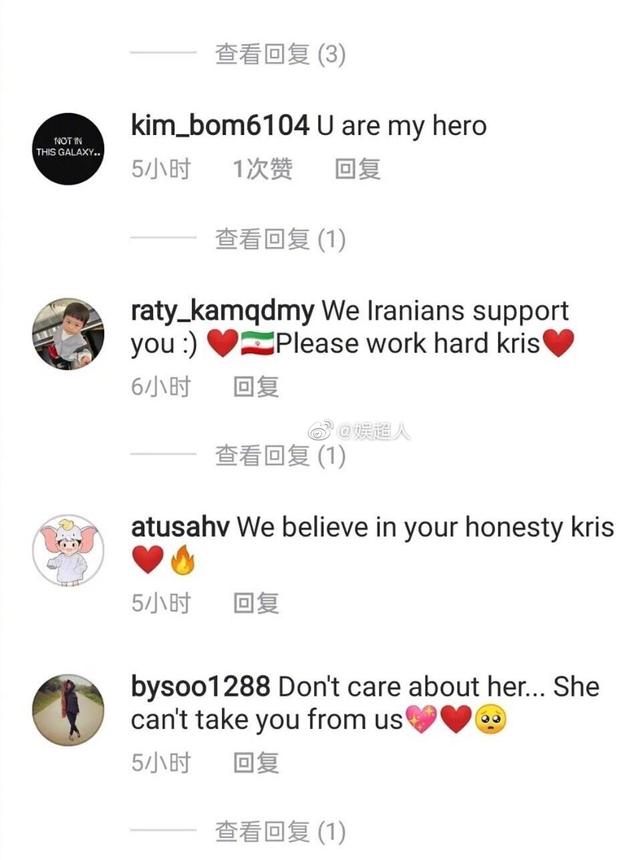Viewport: 640px width, 860px height.
Task: Click the Iran flag emoji in comment
Action: point(257,343)
